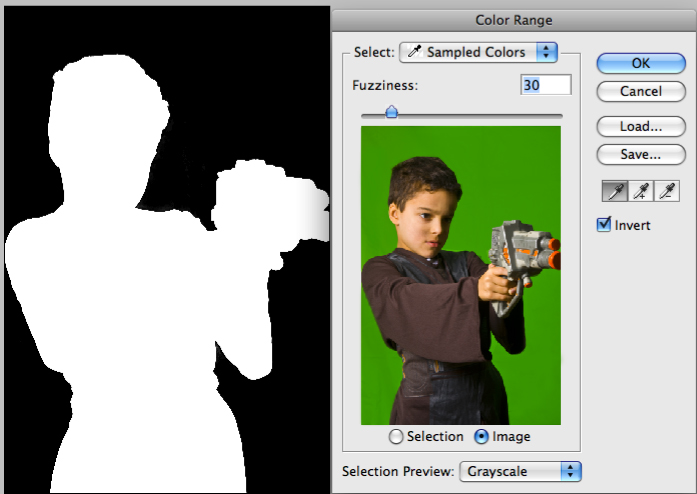Click the Cancel button

(x=641, y=91)
